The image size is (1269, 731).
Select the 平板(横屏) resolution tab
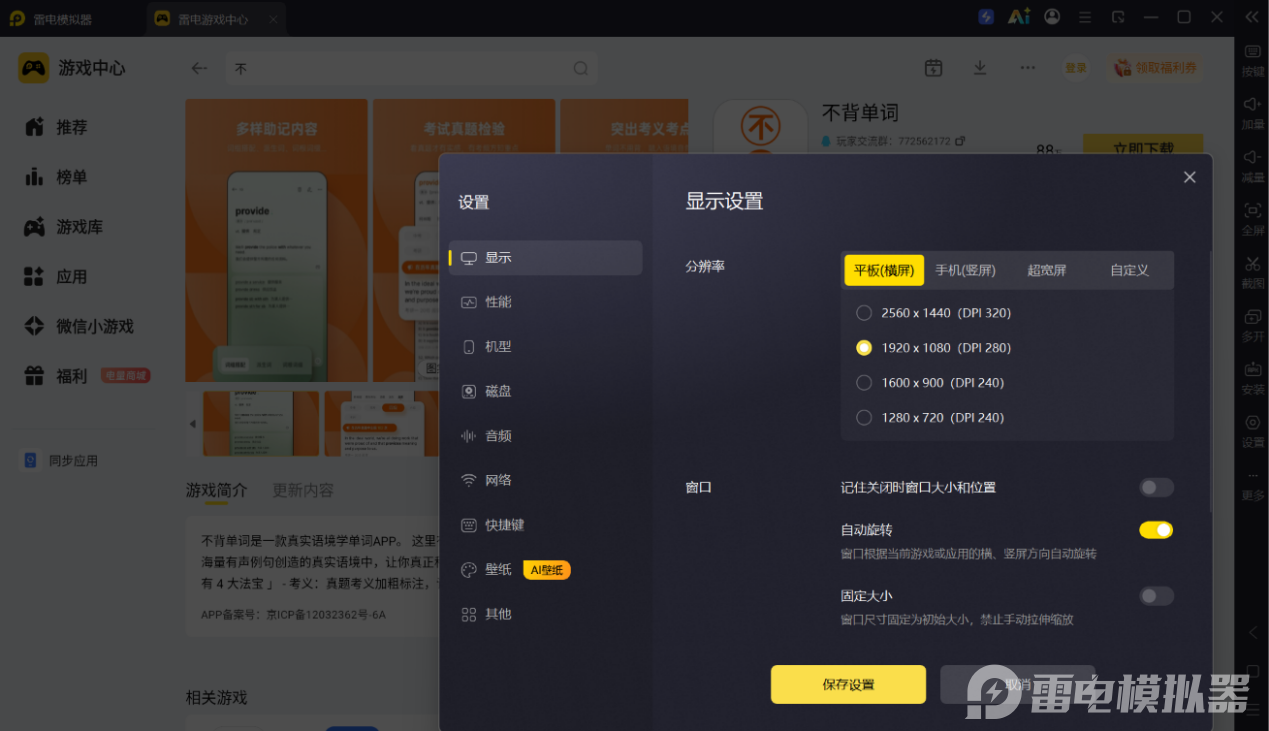point(883,270)
